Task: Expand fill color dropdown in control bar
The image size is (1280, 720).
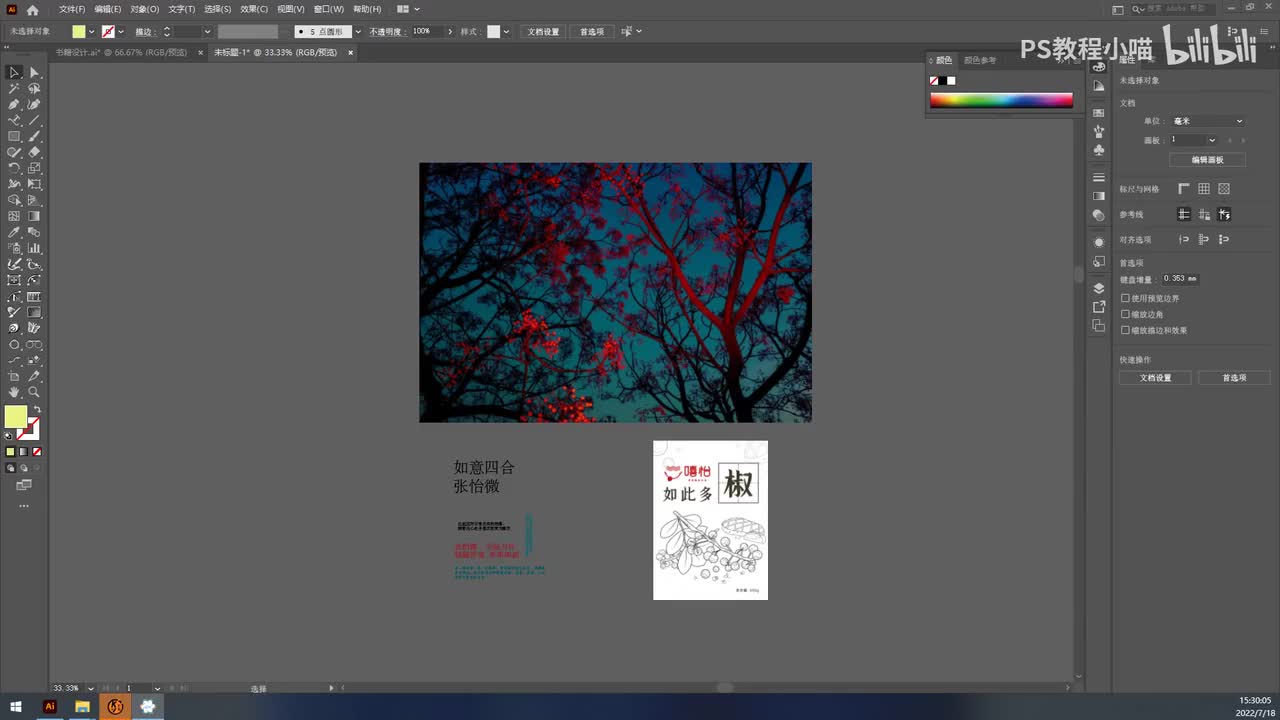Action: click(92, 31)
